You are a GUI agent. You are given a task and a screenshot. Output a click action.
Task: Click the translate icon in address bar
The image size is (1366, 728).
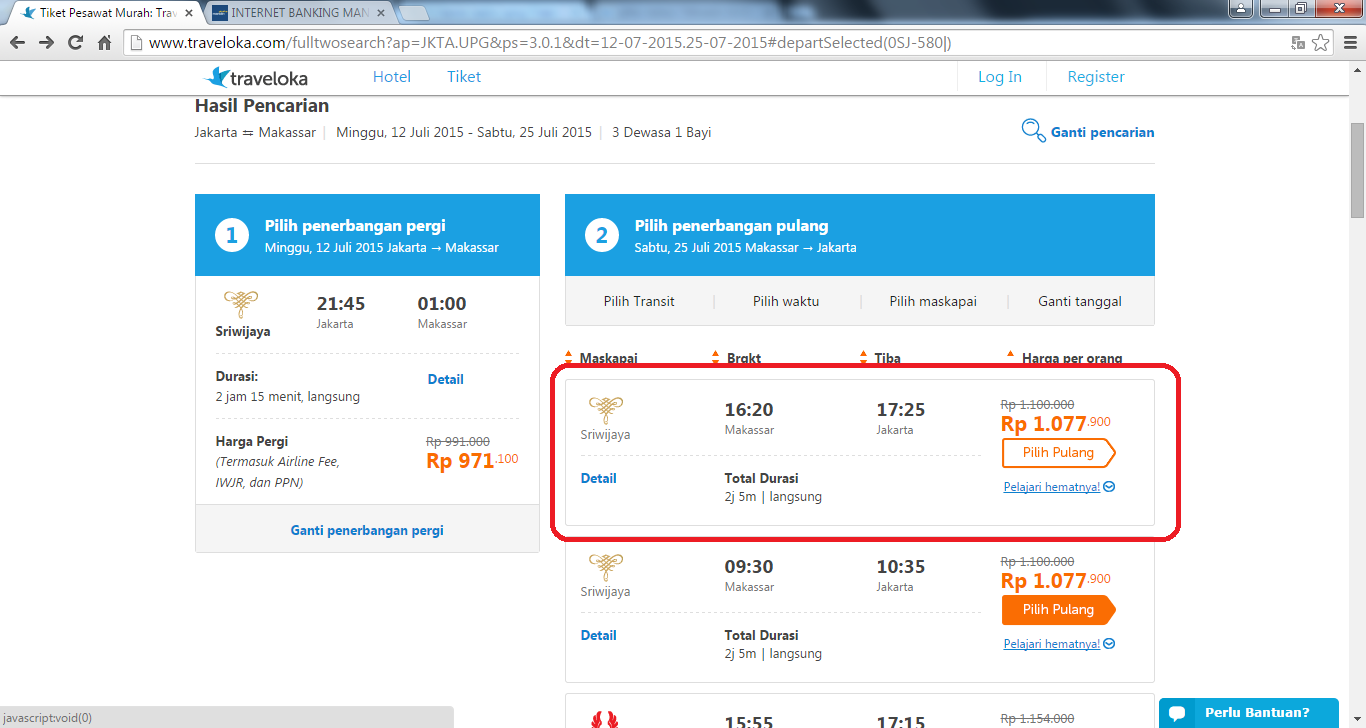click(1298, 43)
